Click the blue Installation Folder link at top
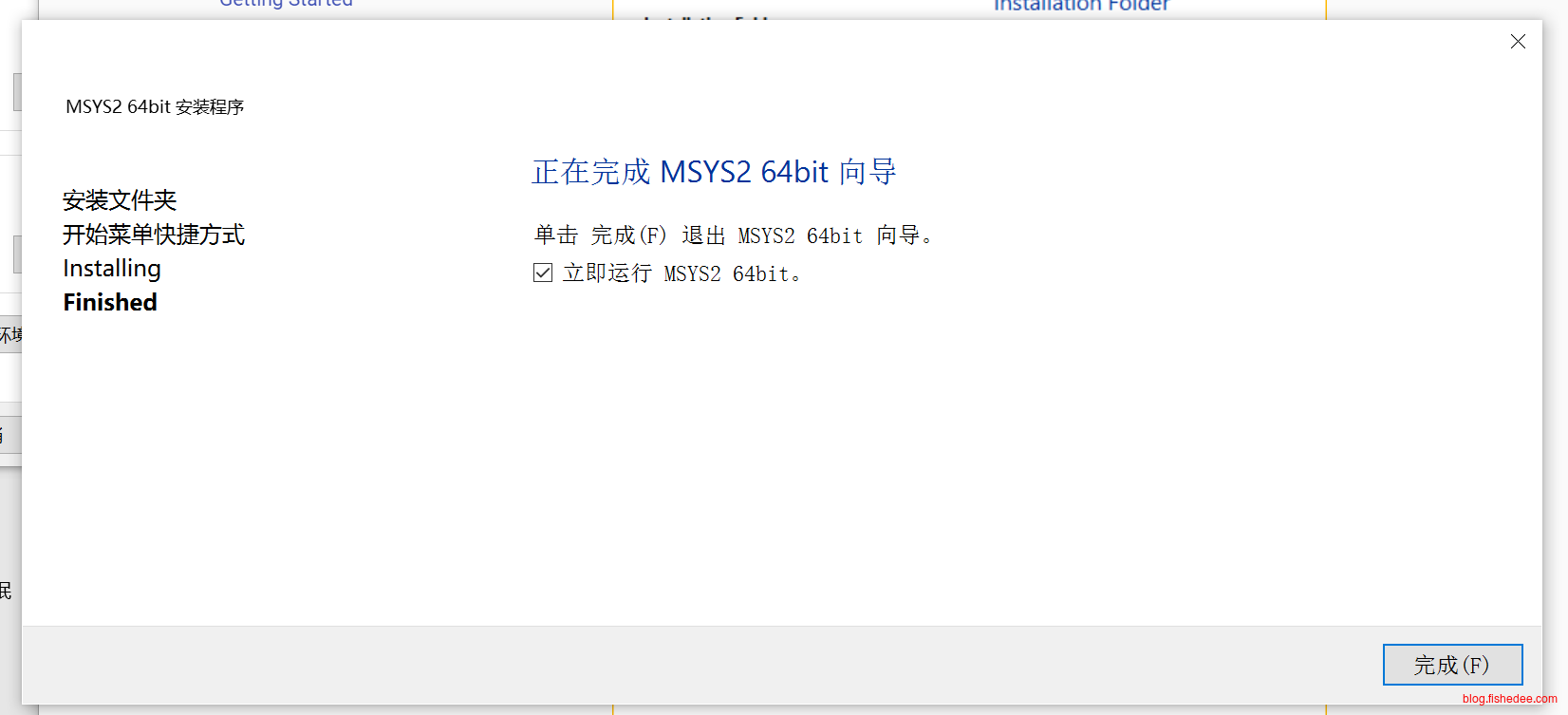Image resolution: width=1568 pixels, height=715 pixels. pos(1081,7)
